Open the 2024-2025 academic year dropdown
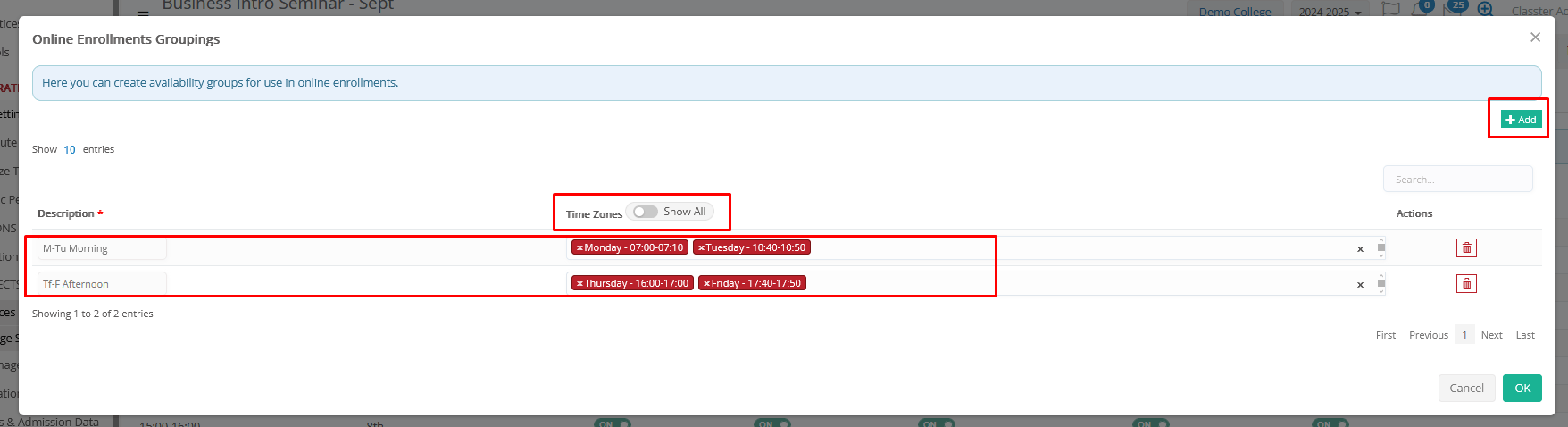 [x=1330, y=12]
